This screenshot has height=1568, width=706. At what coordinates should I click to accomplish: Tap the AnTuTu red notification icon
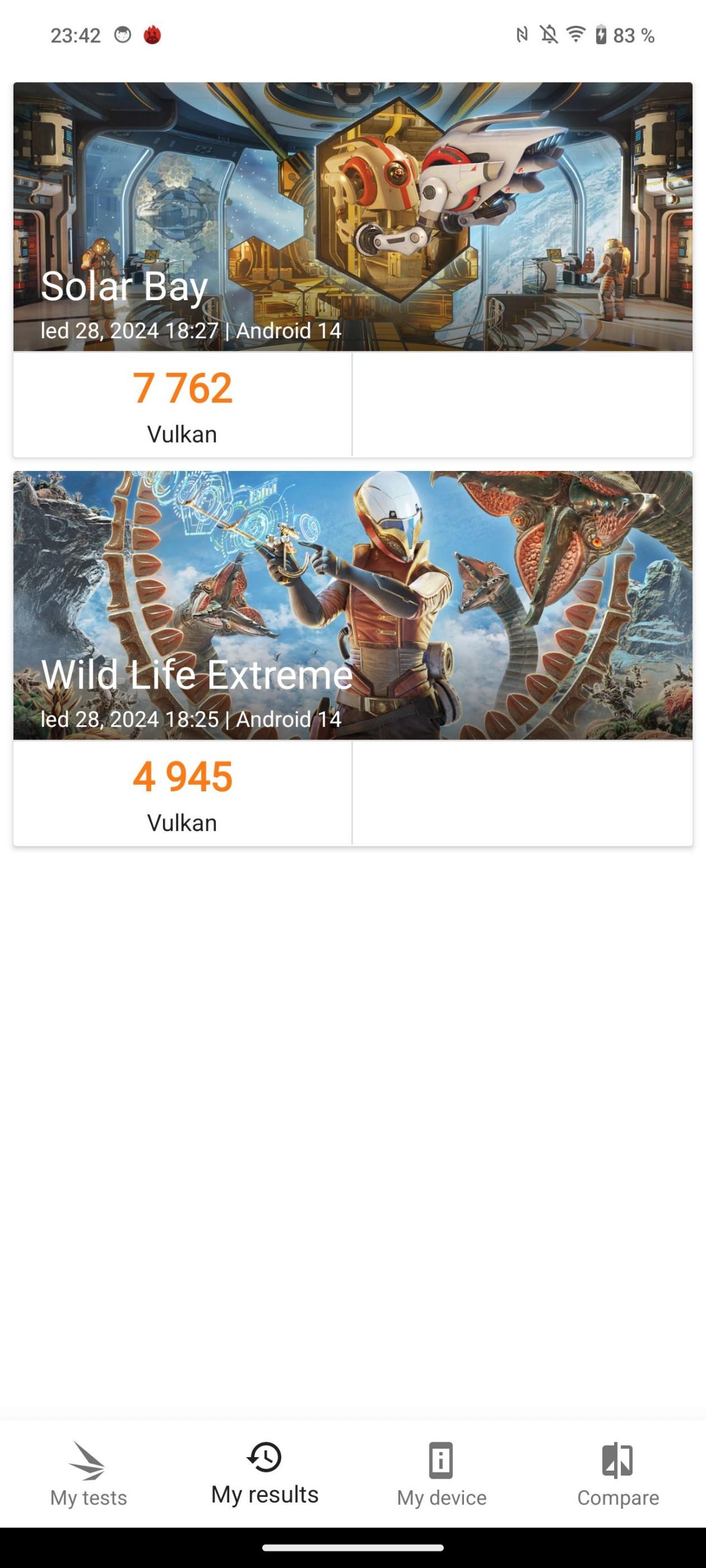(x=153, y=35)
